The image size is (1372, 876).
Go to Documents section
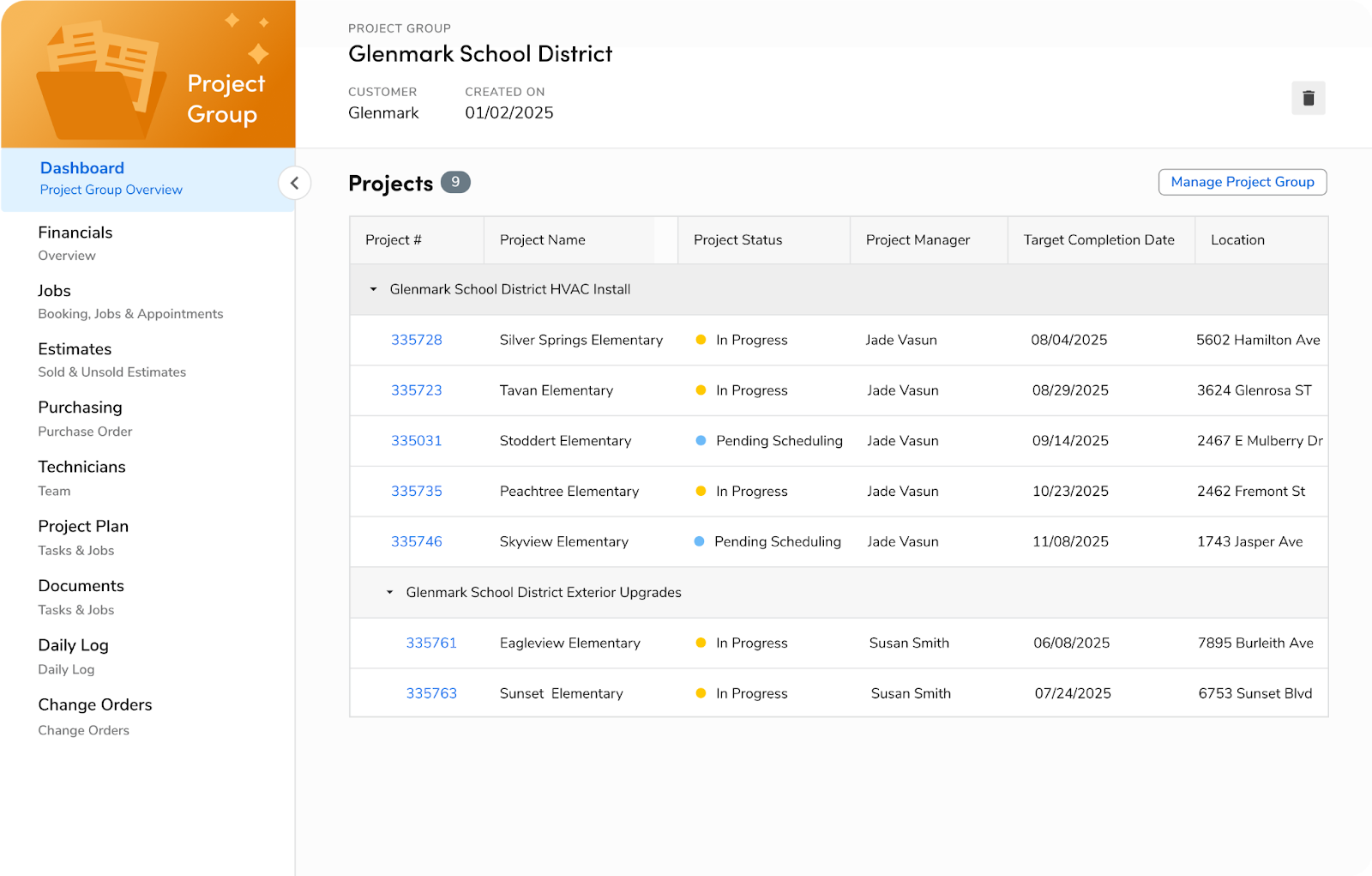81,597
